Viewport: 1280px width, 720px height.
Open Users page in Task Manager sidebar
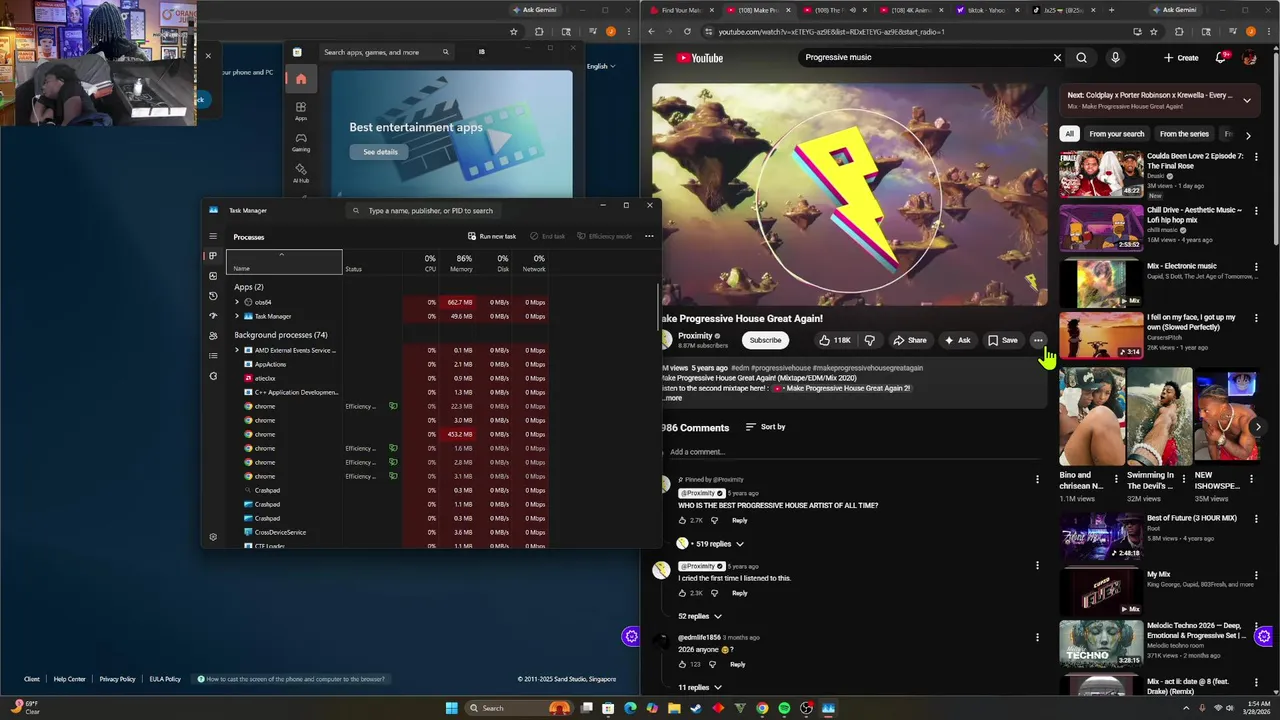(213, 336)
